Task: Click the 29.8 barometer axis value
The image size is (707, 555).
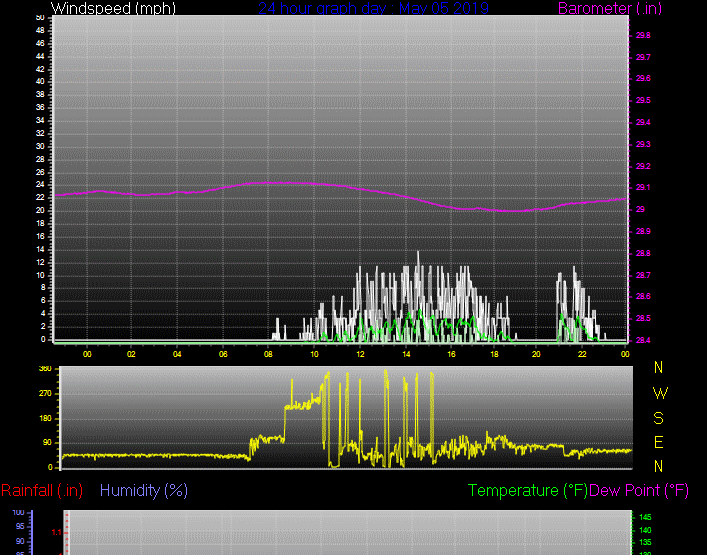Action: point(643,35)
